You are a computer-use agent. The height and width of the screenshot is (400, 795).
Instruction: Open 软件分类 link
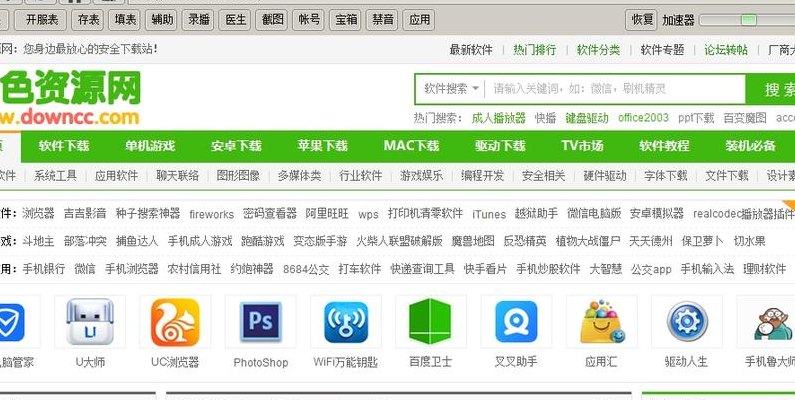(598, 50)
